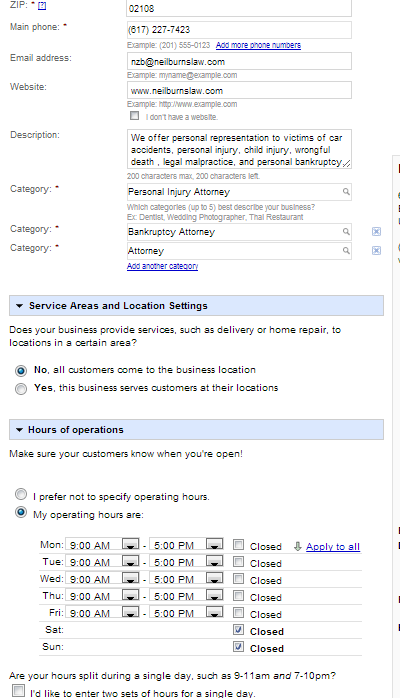
Task: Click Add another category link
Action: (x=162, y=266)
